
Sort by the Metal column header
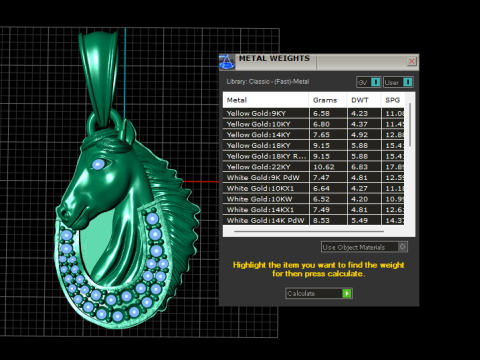[x=266, y=100]
